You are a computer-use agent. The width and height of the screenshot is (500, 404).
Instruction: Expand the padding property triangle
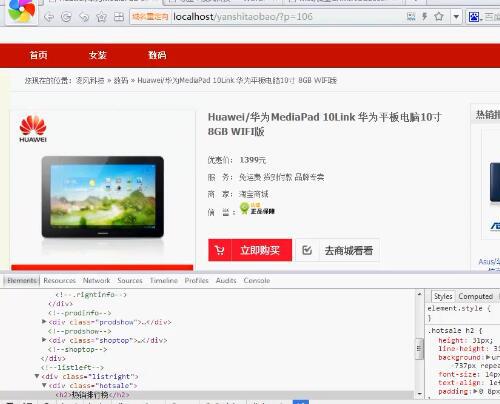pos(476,391)
